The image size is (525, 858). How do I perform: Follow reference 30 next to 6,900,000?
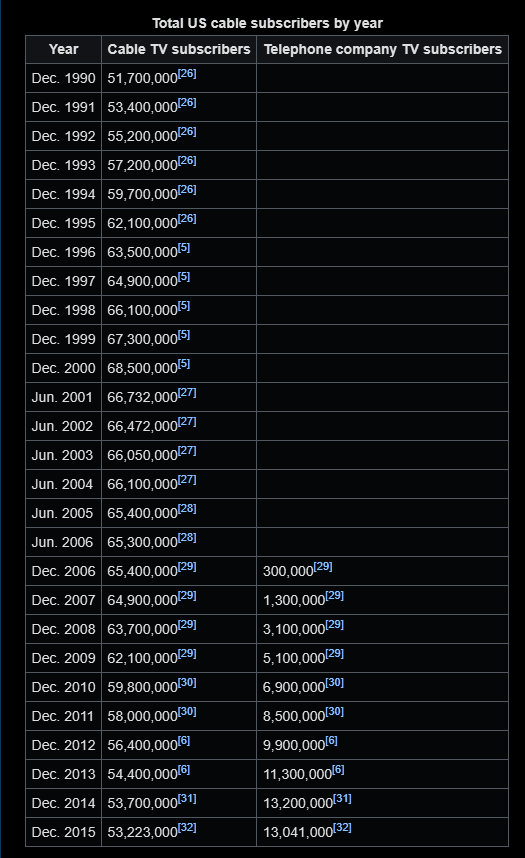[x=334, y=683]
